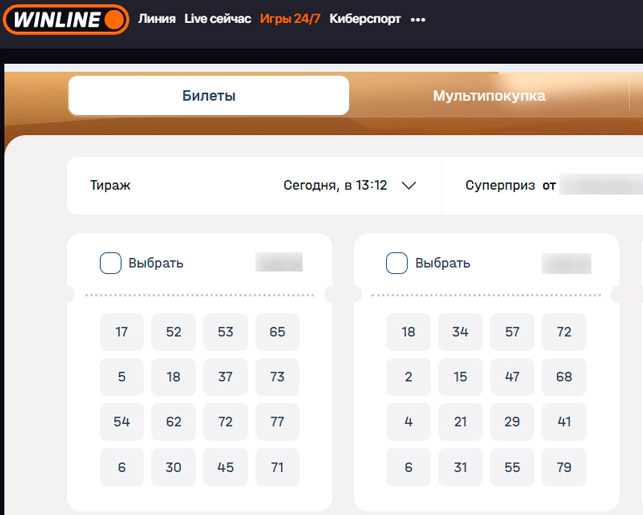Click the Суперприз amount field
The height and width of the screenshot is (515, 643).
click(x=600, y=185)
